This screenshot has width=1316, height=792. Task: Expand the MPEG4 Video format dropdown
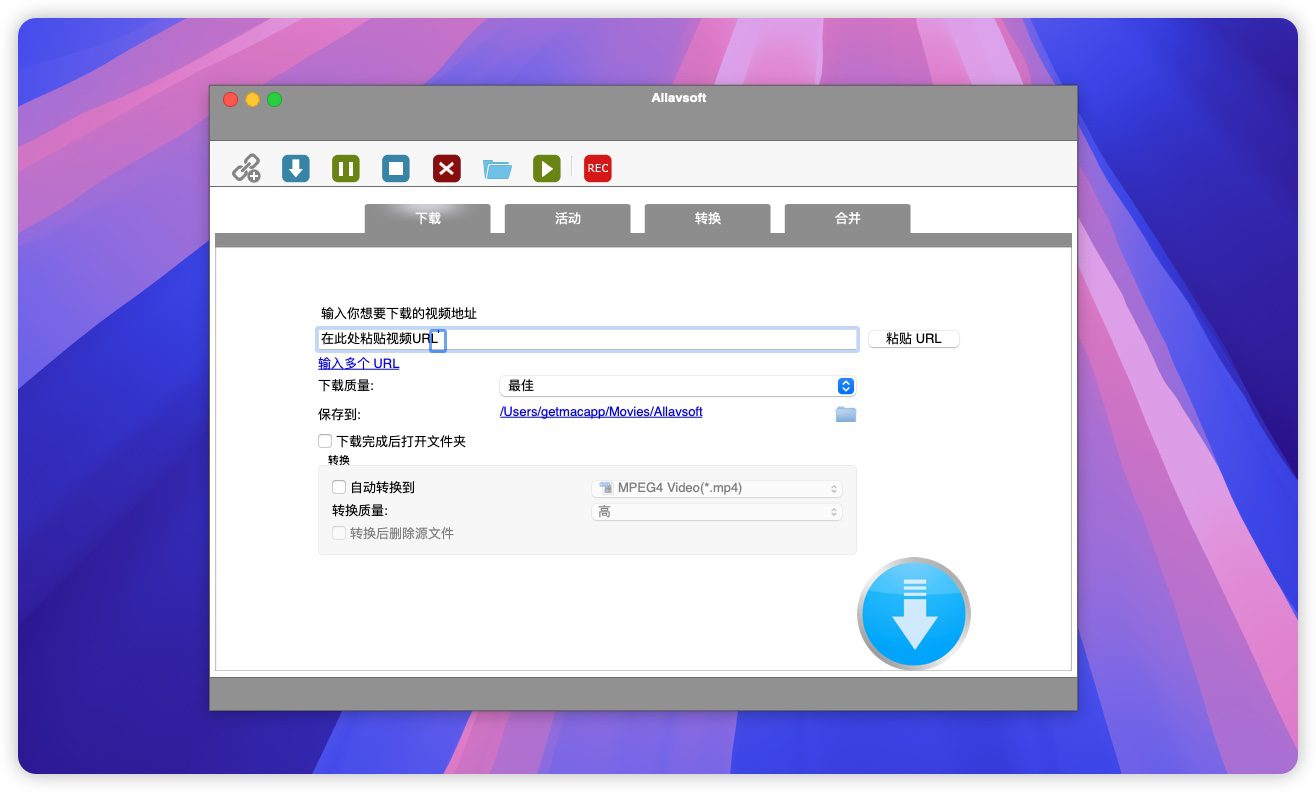click(716, 489)
